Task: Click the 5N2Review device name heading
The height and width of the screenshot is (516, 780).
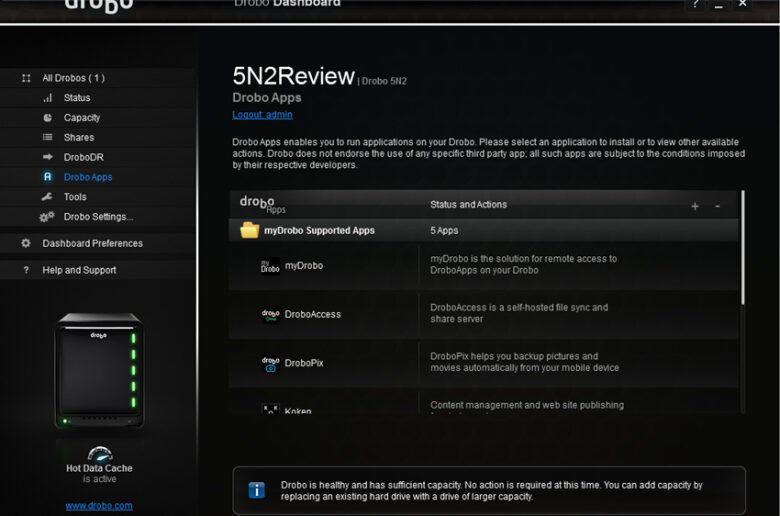Action: click(x=293, y=76)
